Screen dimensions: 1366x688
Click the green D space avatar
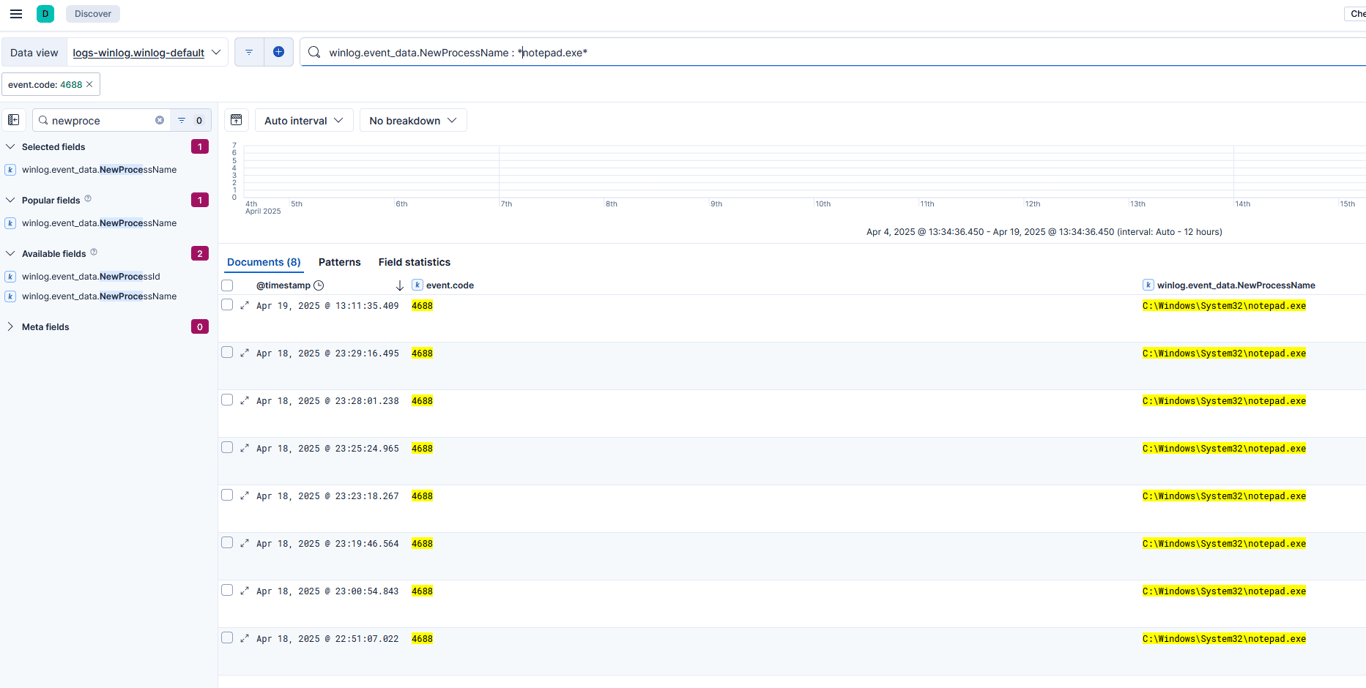coord(45,14)
